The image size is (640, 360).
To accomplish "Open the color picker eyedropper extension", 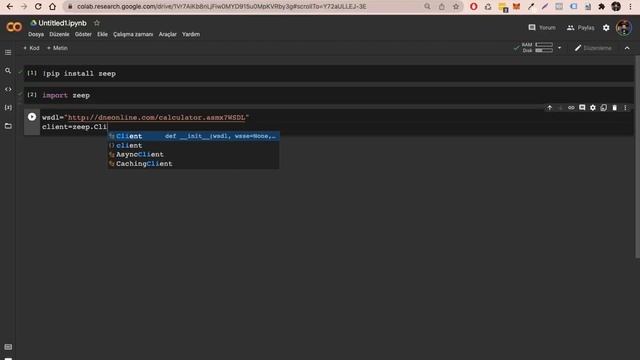I will [531, 7].
